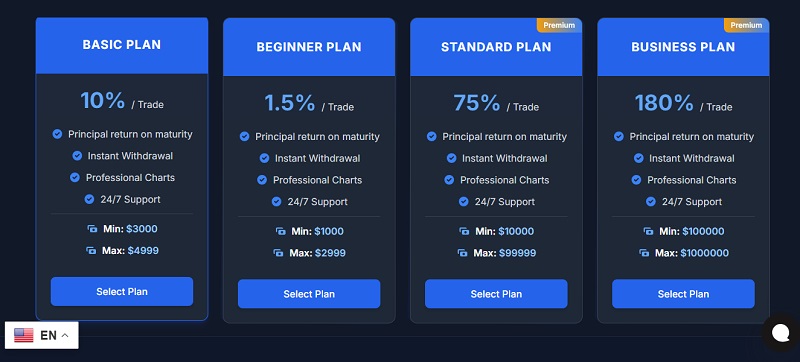Click Beginner Plan's Professional Charts checkmark
The width and height of the screenshot is (800, 362).
262,180
